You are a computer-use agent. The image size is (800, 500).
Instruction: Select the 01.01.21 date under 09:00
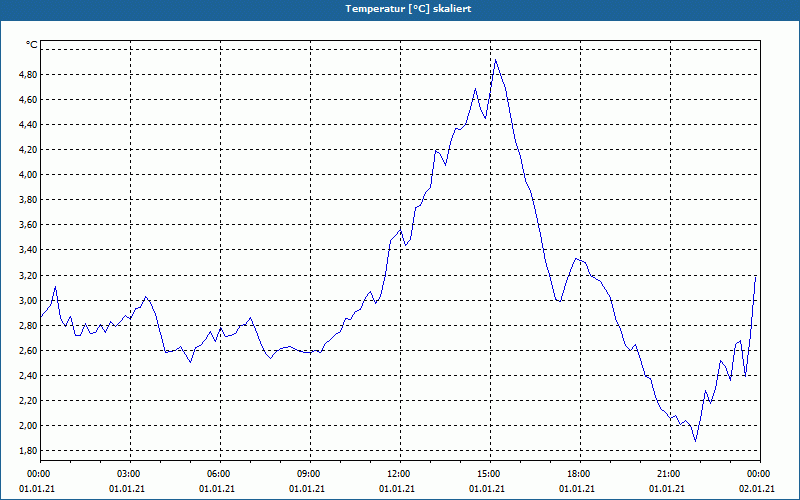307,489
